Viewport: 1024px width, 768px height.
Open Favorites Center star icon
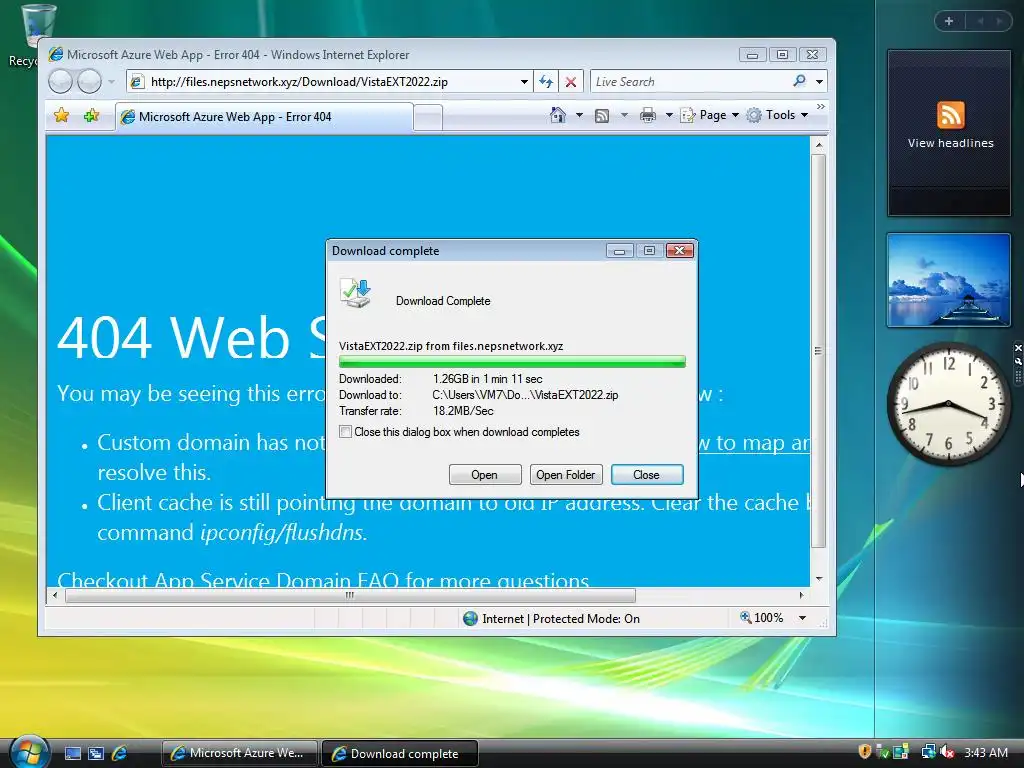pyautogui.click(x=61, y=116)
